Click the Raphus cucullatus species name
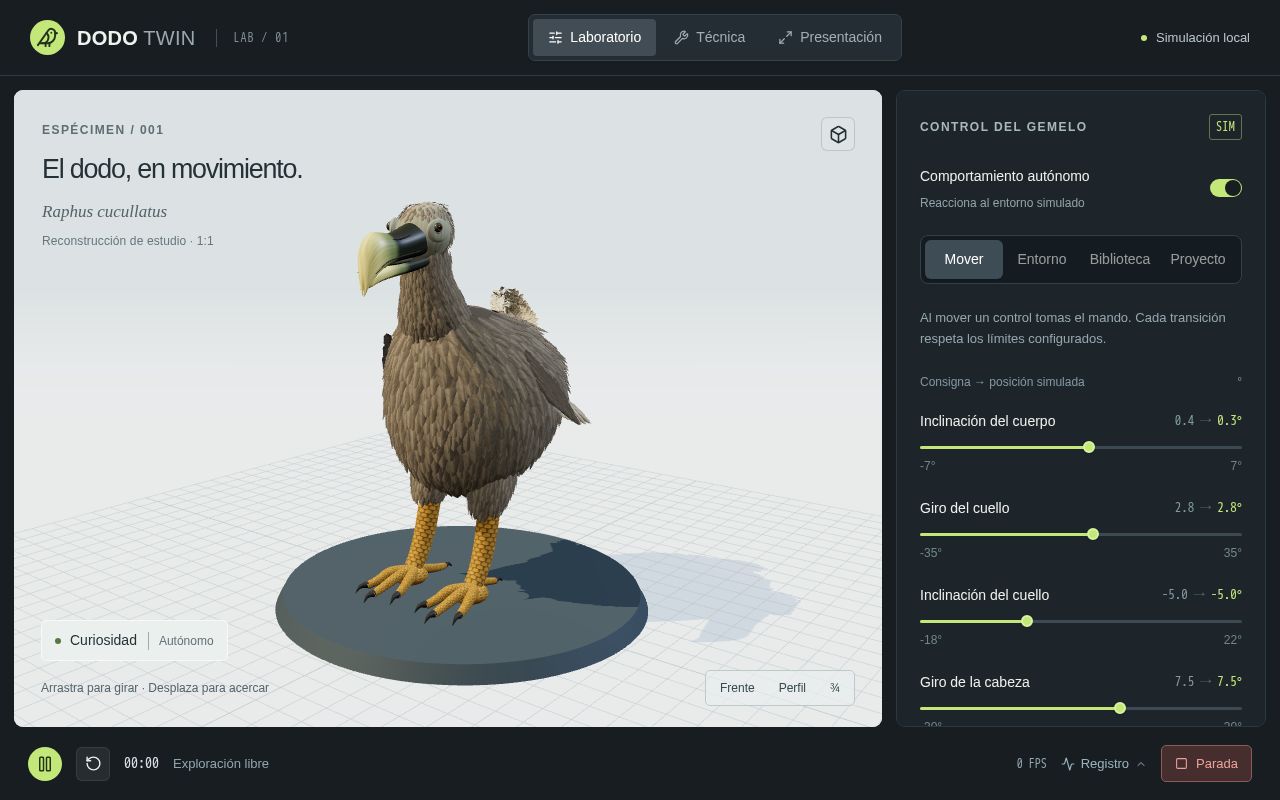1280x800 pixels. click(104, 212)
